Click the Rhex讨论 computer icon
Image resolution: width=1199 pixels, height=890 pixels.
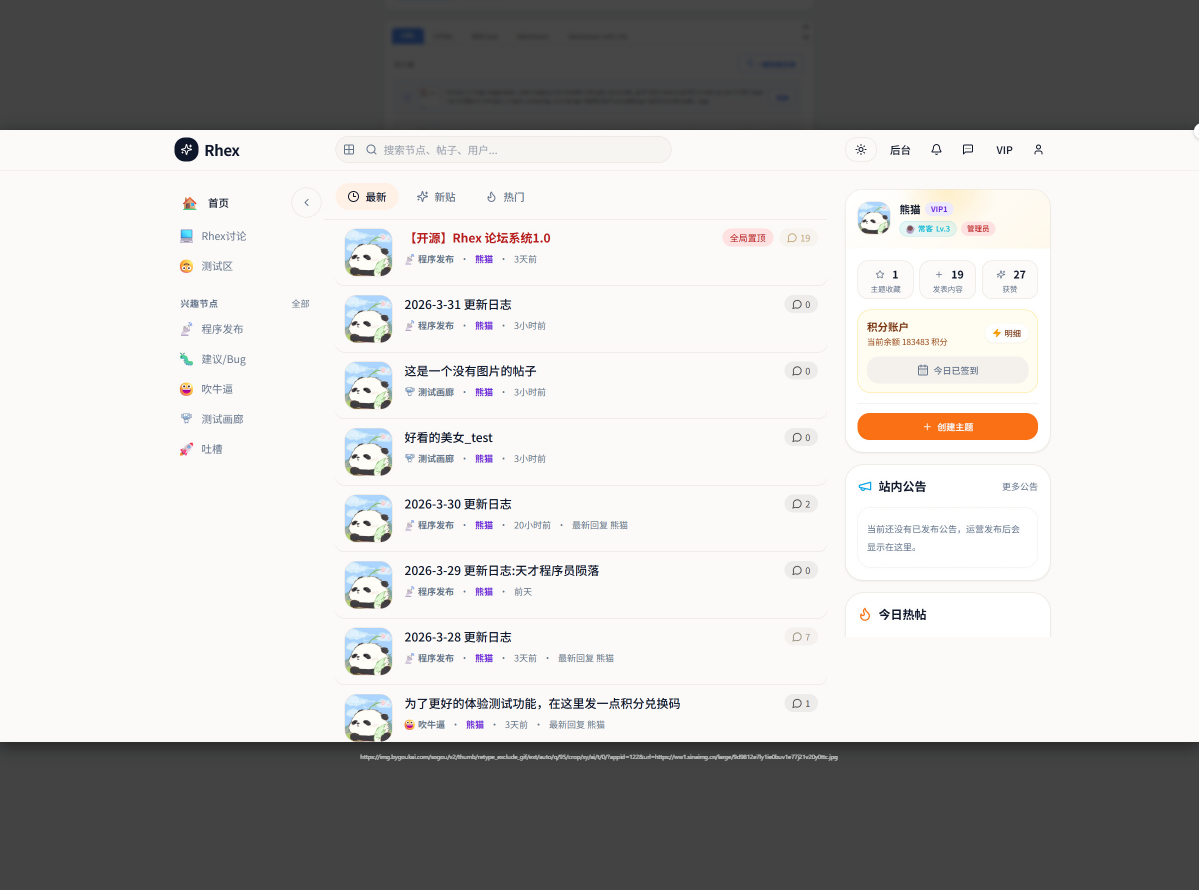(x=187, y=236)
